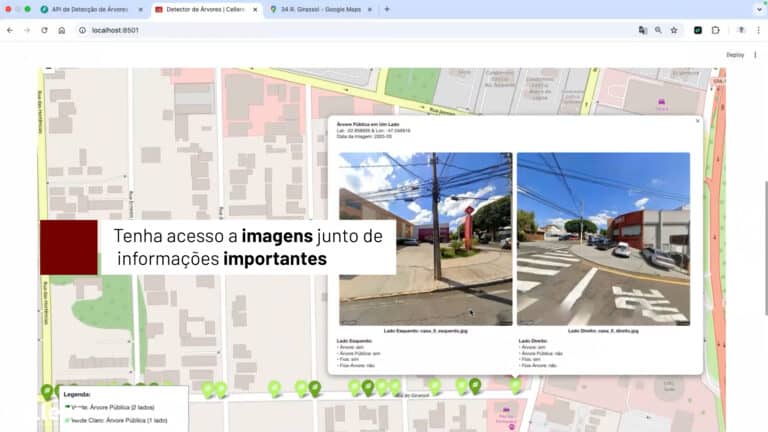
Task: Open the Streamlit three-dot menu
Action: [x=756, y=55]
